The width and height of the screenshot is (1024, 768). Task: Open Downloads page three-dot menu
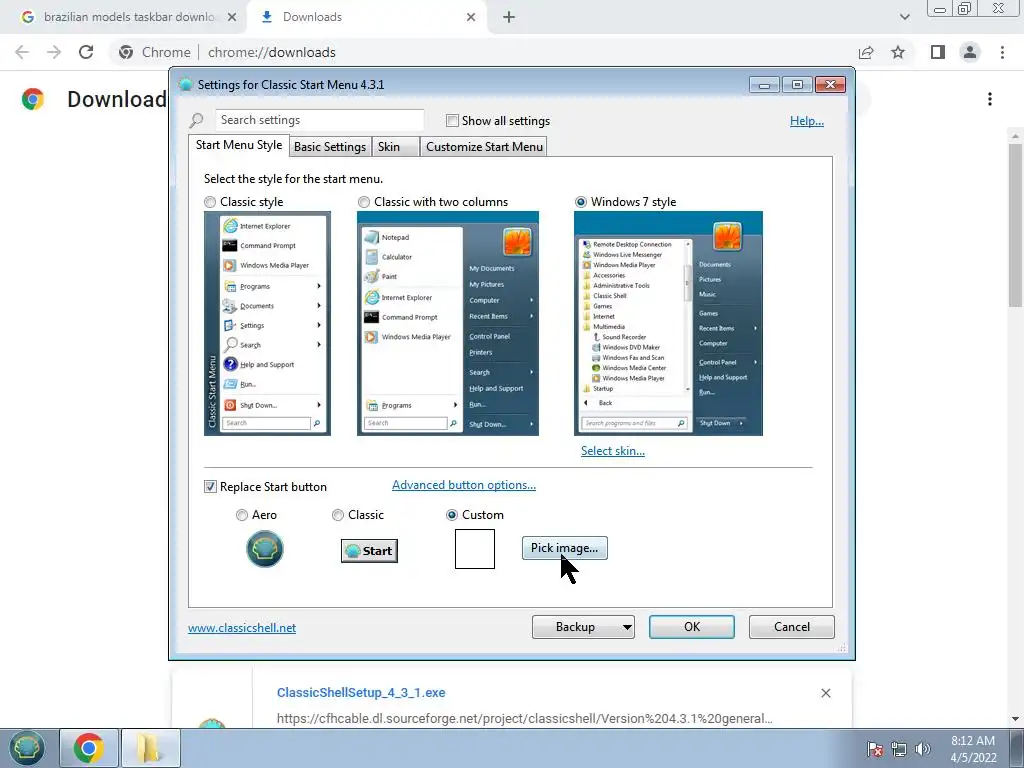[x=990, y=99]
